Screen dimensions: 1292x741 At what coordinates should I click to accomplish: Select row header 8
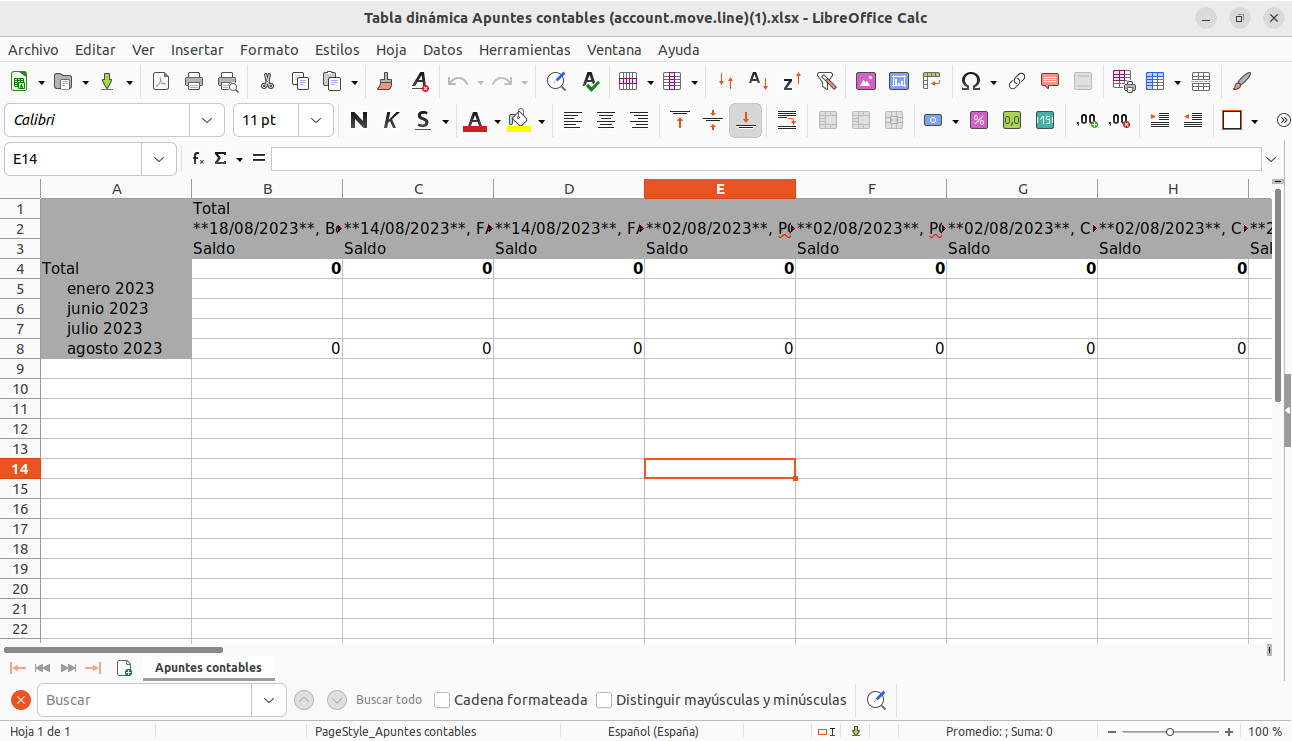pyautogui.click(x=20, y=349)
